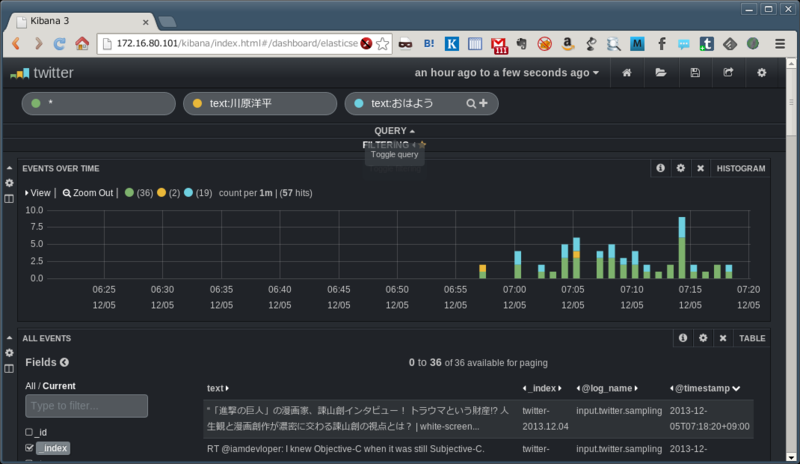The width and height of the screenshot is (800, 464).
Task: Focus the Type to filter field
Action: coord(87,406)
